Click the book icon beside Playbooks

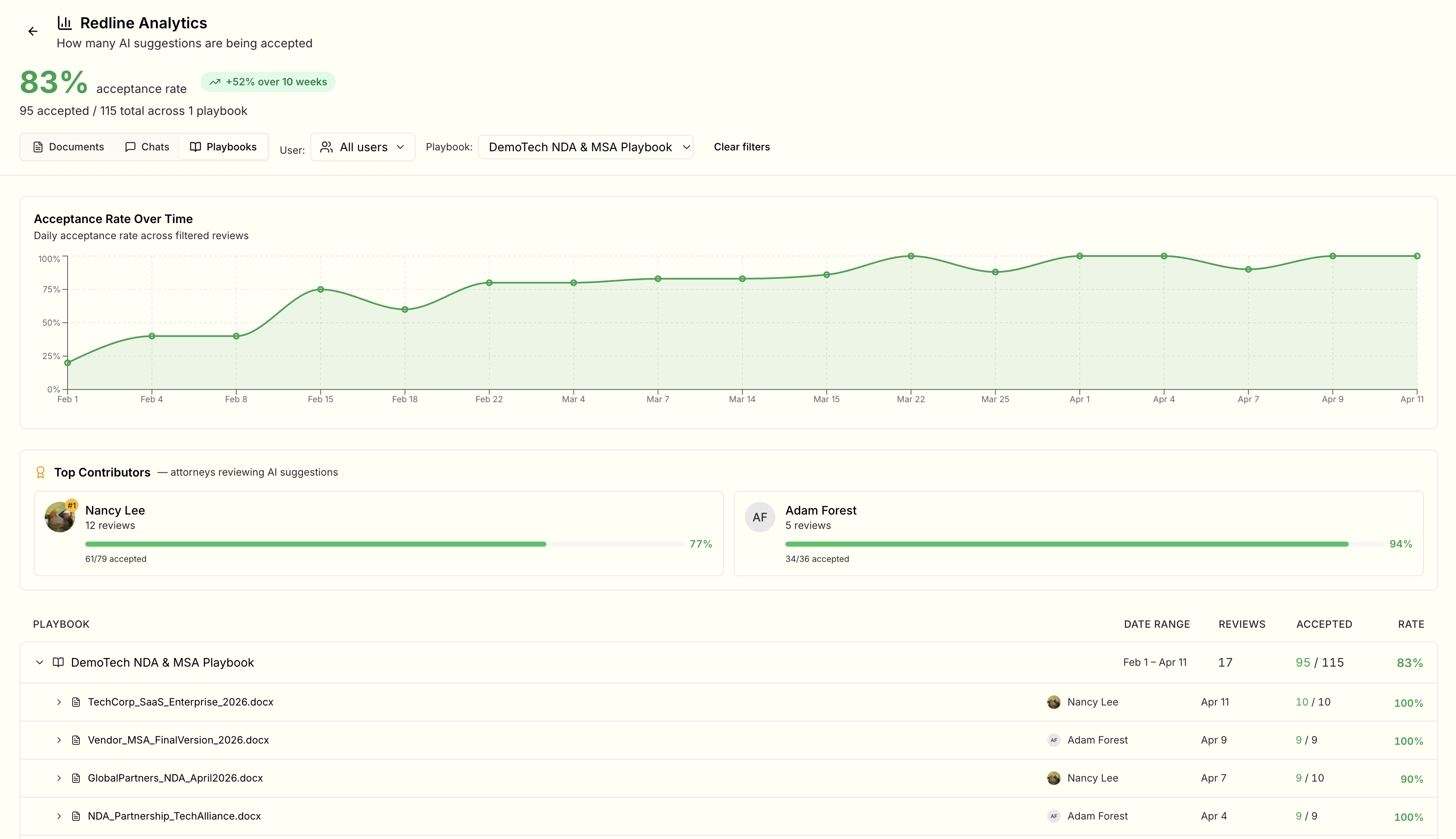195,147
